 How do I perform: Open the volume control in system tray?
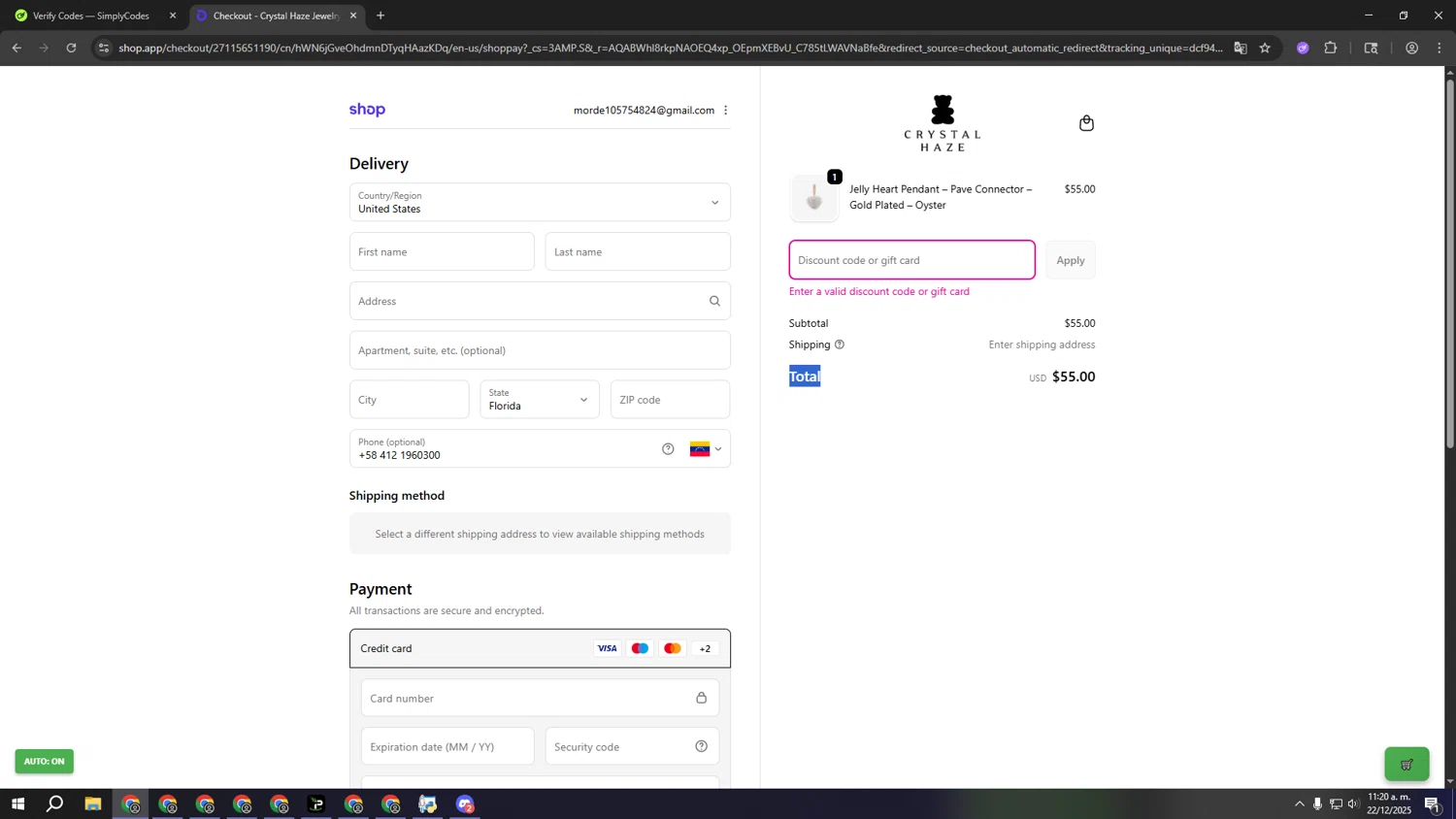point(1354,803)
